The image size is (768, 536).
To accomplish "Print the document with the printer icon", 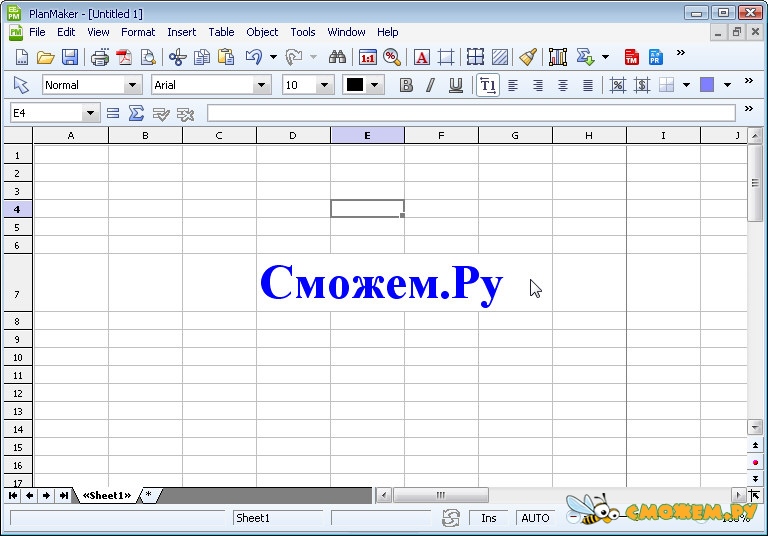I will 100,57.
